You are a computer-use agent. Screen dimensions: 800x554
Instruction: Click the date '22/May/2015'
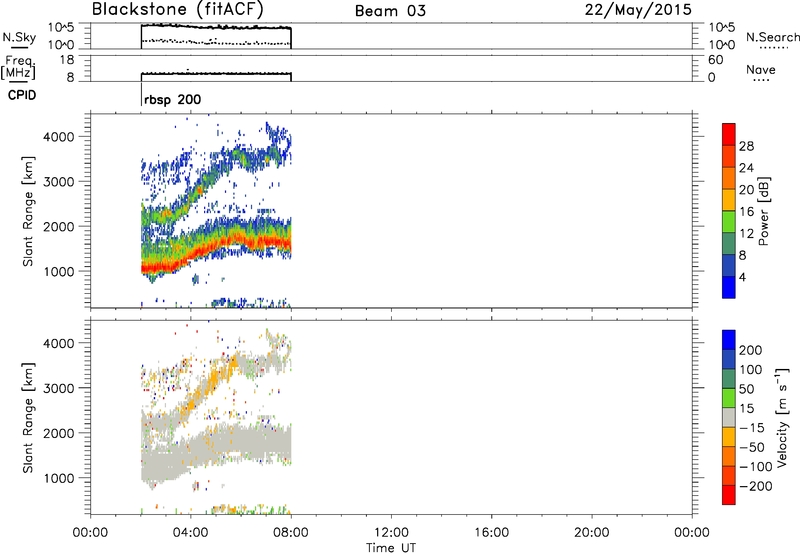638,10
